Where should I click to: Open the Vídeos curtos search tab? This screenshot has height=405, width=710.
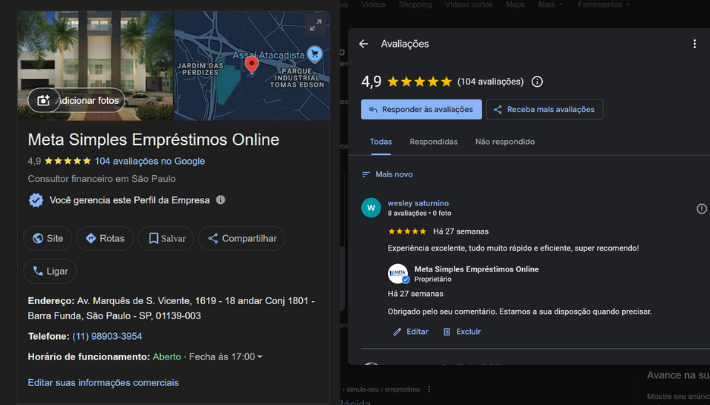469,5
